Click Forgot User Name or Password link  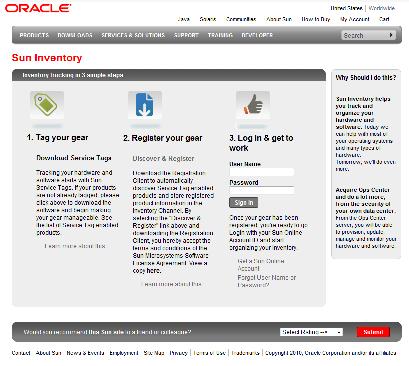pyautogui.click(x=267, y=281)
